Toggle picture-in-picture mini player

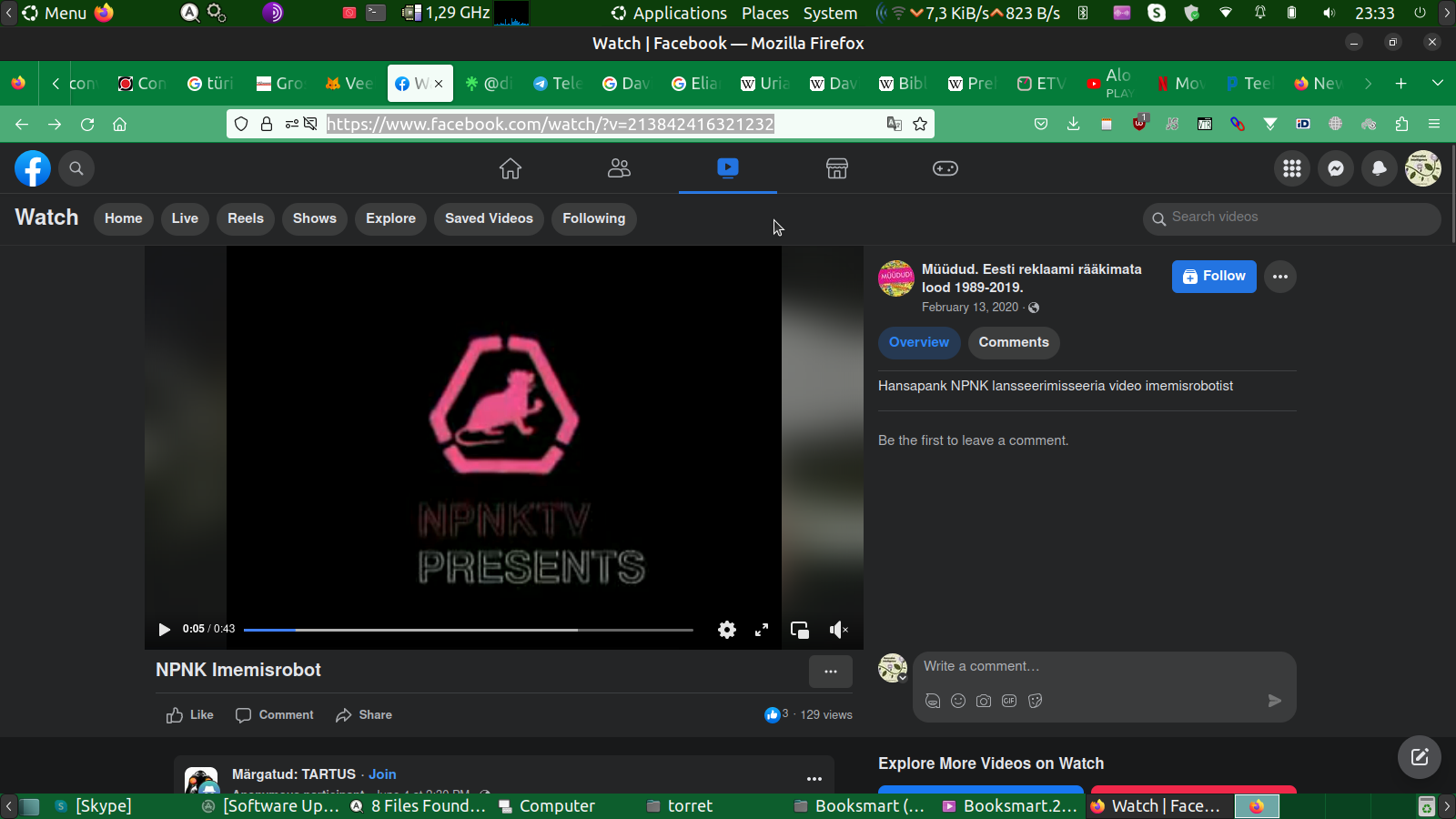[800, 630]
